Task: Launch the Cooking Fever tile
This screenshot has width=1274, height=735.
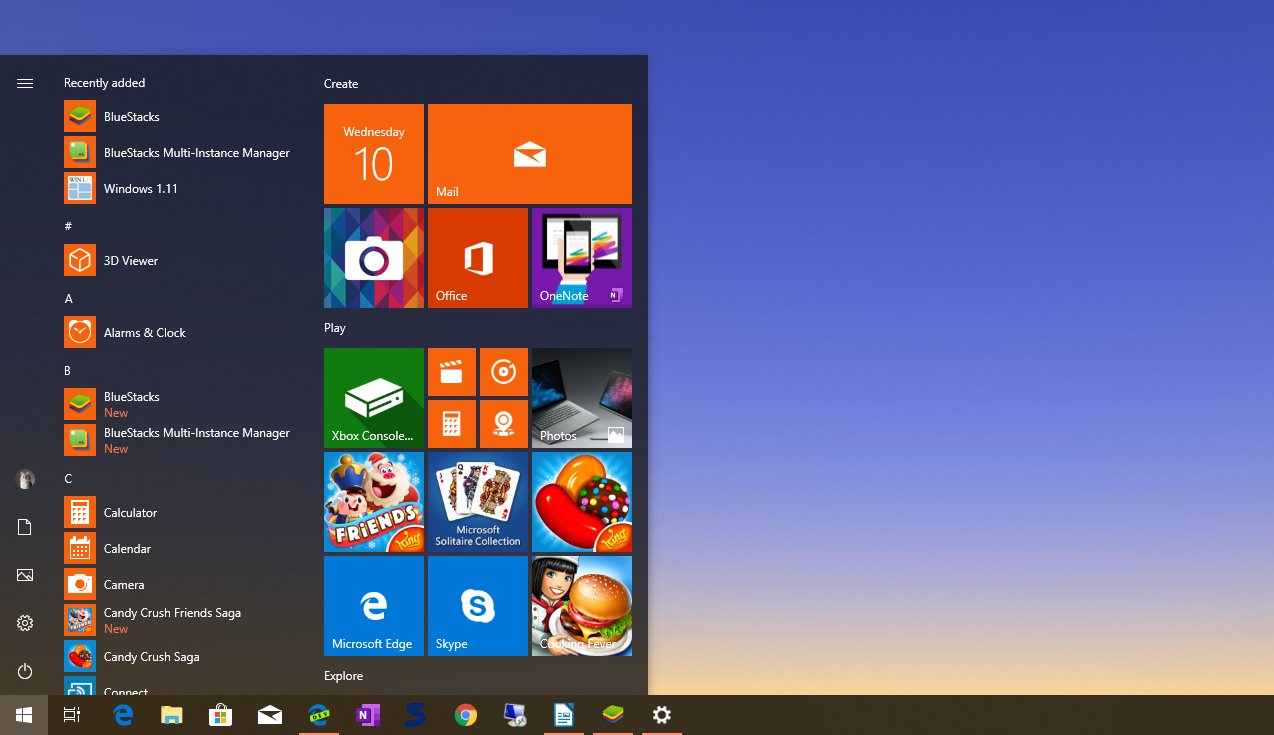Action: pyautogui.click(x=582, y=606)
